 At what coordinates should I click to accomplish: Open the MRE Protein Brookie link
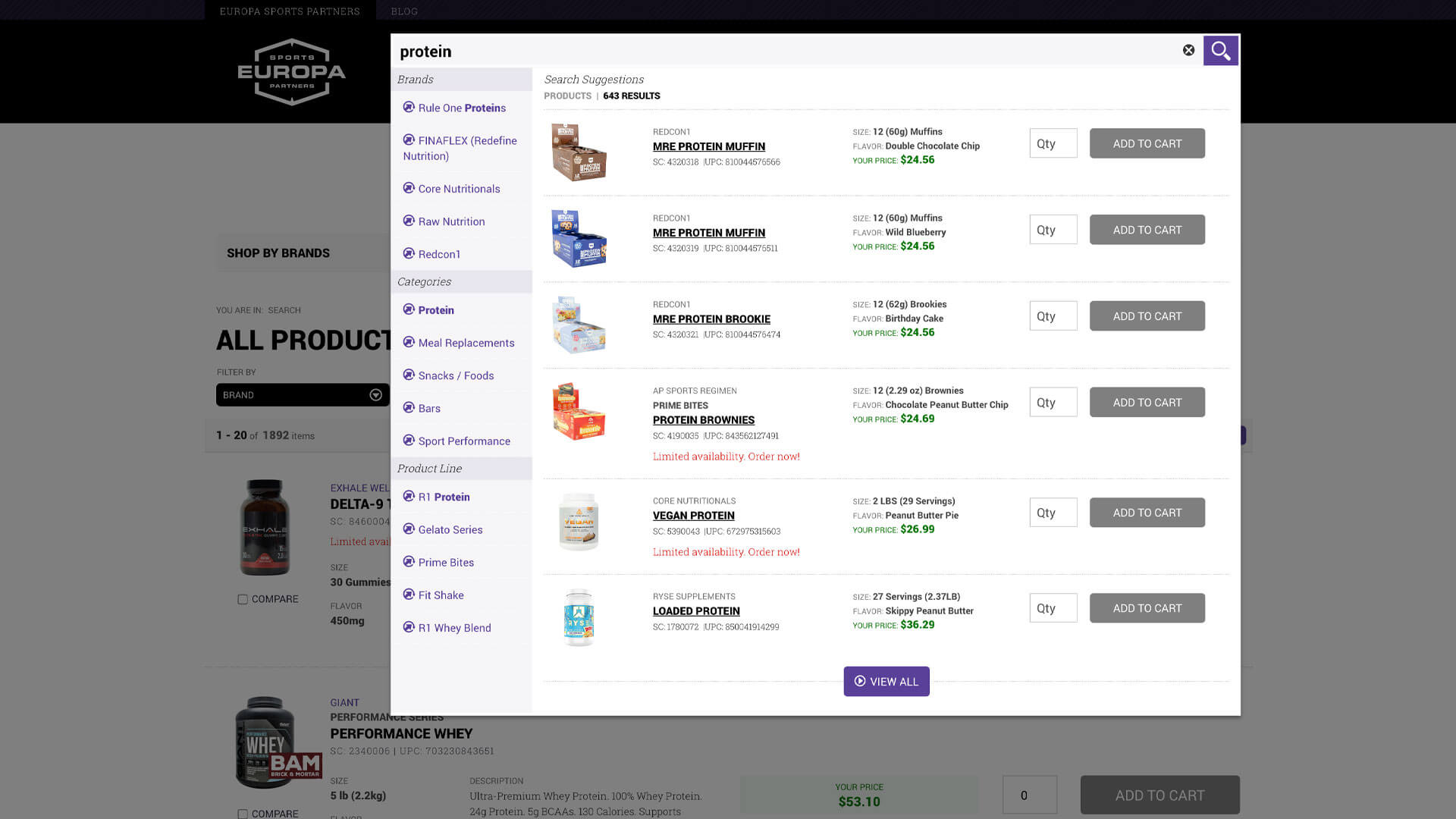point(711,319)
